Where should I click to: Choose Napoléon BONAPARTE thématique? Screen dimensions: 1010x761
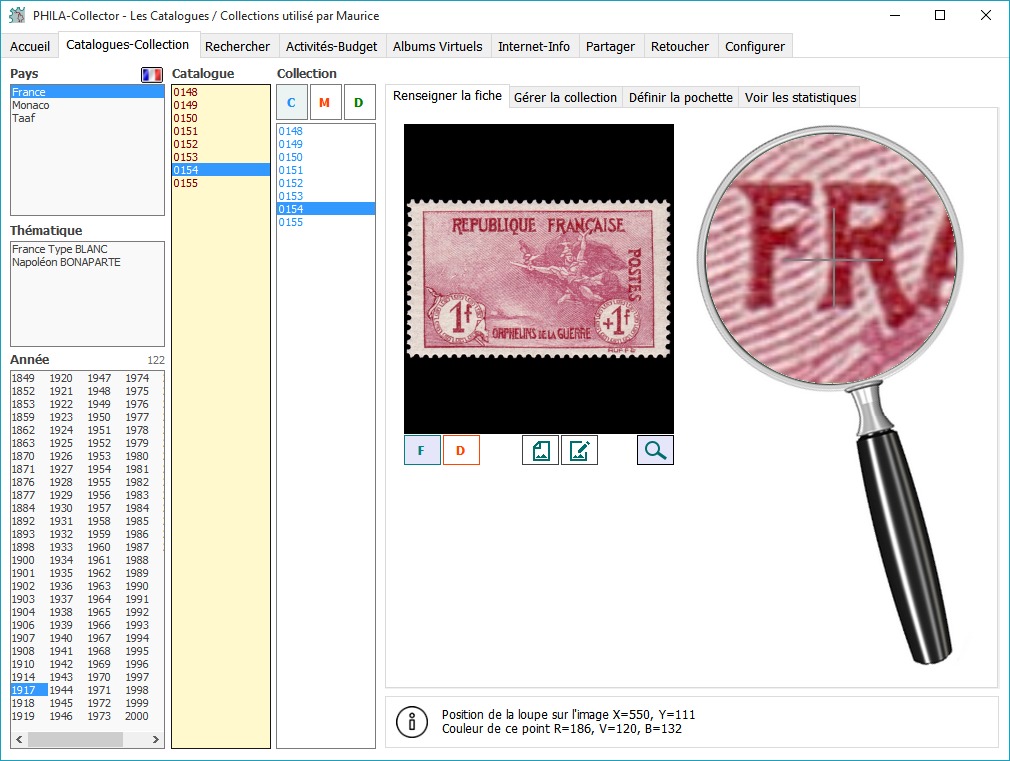click(x=88, y=262)
